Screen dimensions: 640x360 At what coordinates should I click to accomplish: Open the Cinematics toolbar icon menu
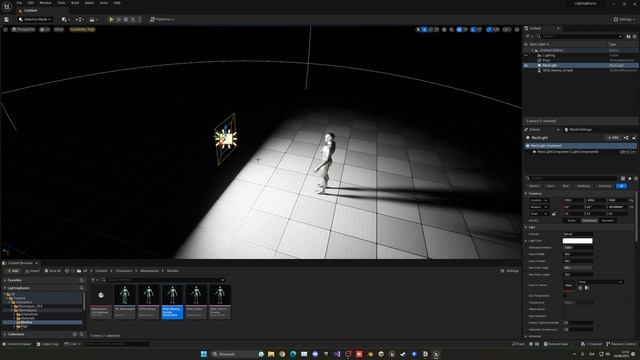point(93,19)
